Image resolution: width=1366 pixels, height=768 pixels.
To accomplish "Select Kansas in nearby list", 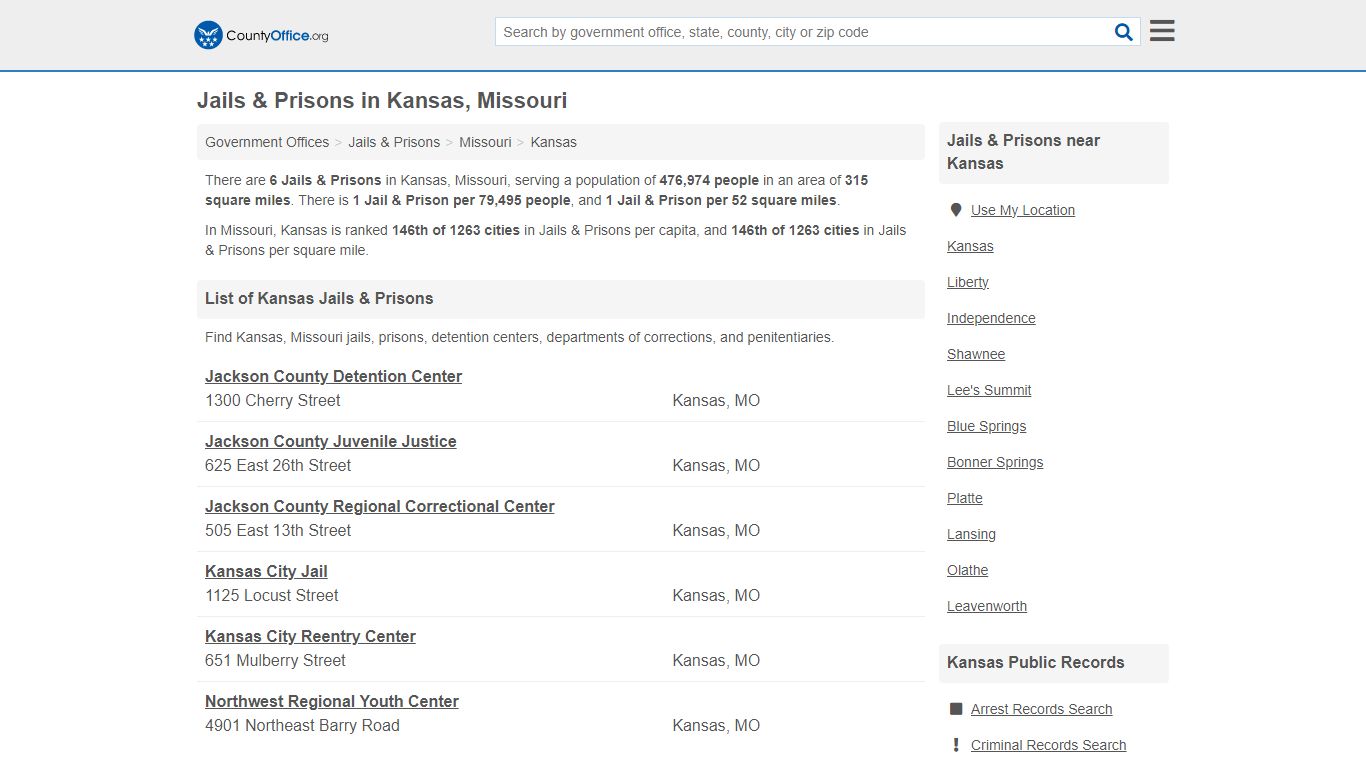I will [970, 246].
